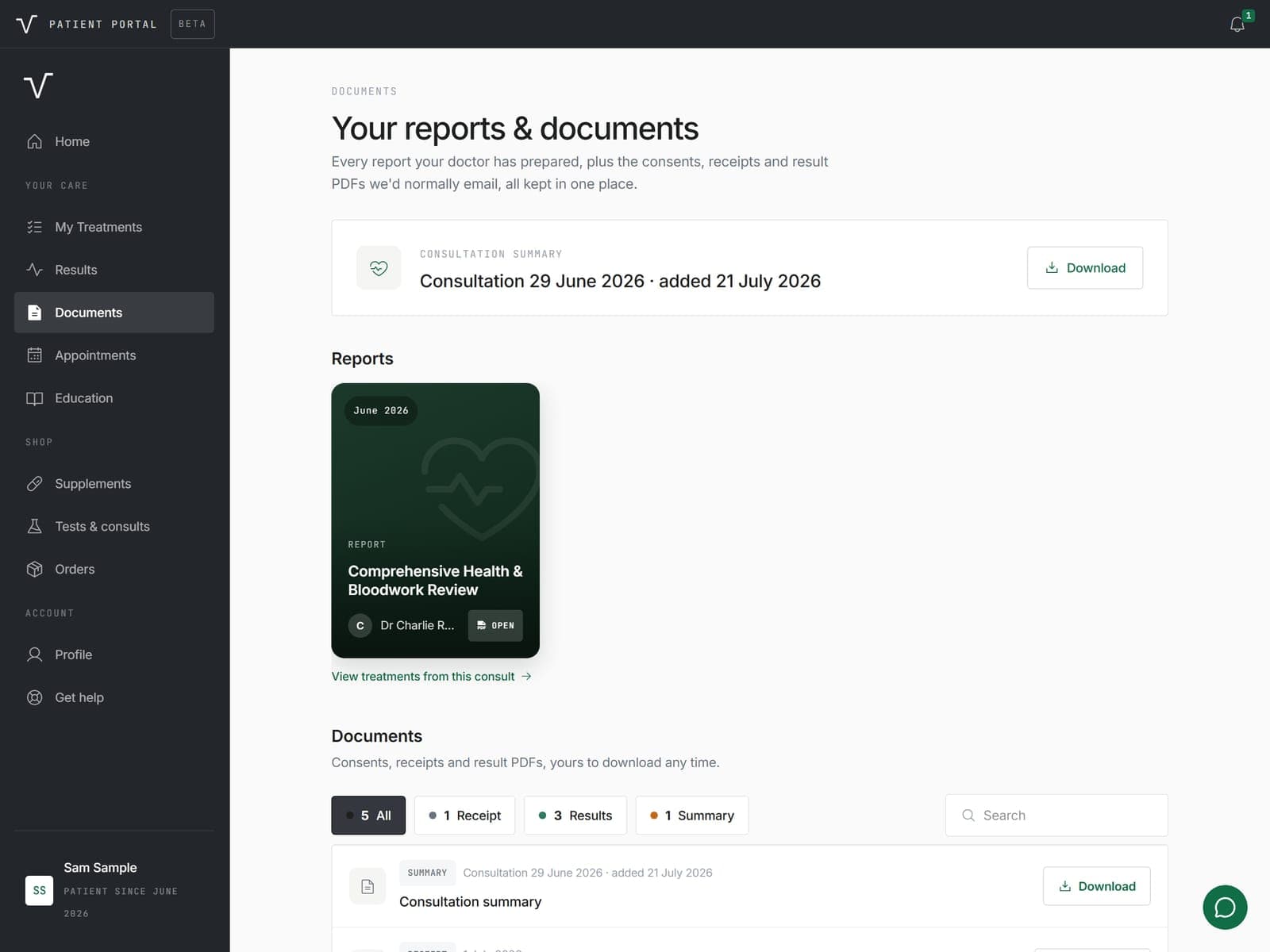This screenshot has height=952, width=1270.
Task: Open the Results section
Action: [114, 270]
